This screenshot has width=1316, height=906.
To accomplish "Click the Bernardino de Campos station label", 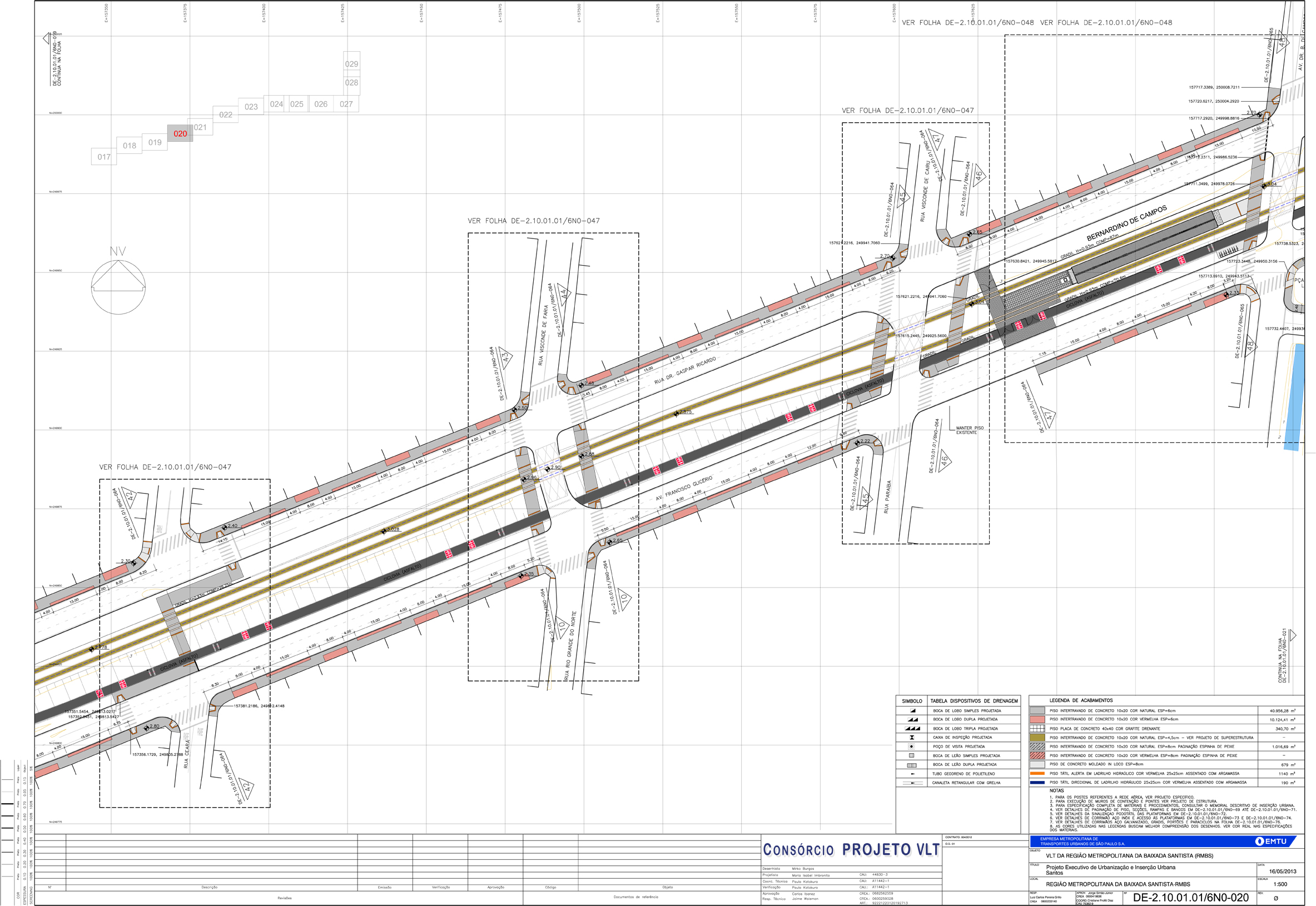I will tap(1126, 223).
